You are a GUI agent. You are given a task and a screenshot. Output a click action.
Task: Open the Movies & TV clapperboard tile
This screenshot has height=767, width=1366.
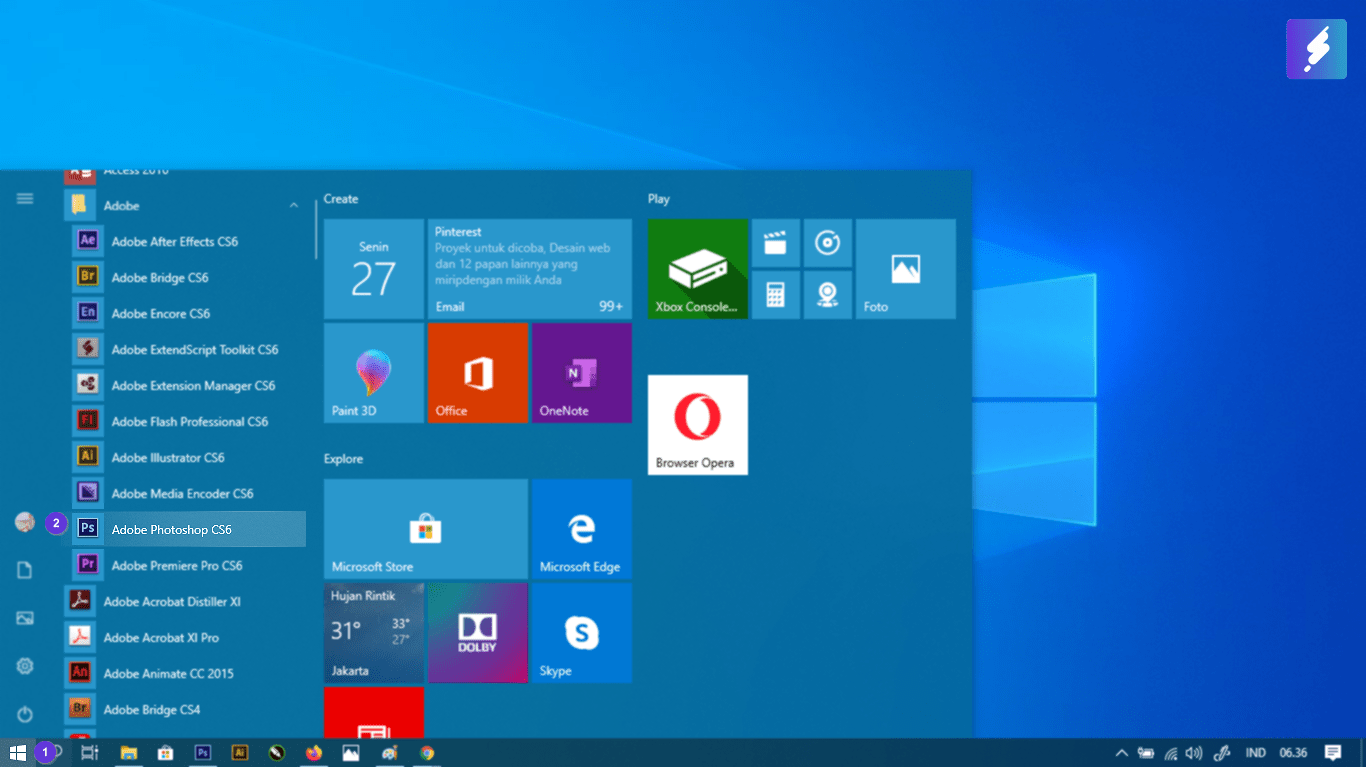point(775,243)
